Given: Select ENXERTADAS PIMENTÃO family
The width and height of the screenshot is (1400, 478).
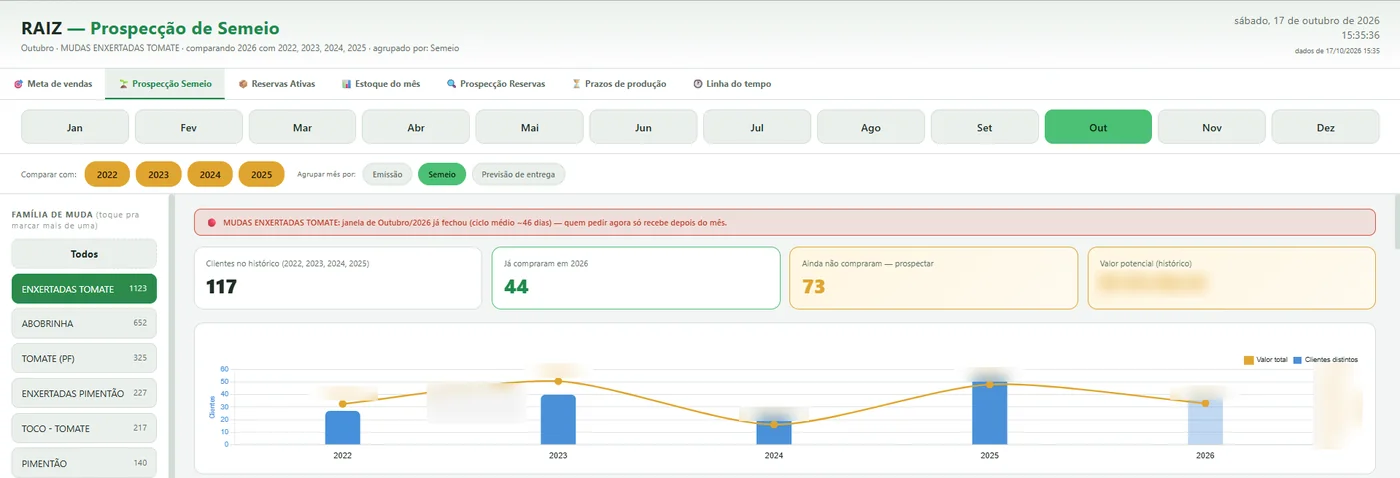Looking at the screenshot, I should (84, 393).
